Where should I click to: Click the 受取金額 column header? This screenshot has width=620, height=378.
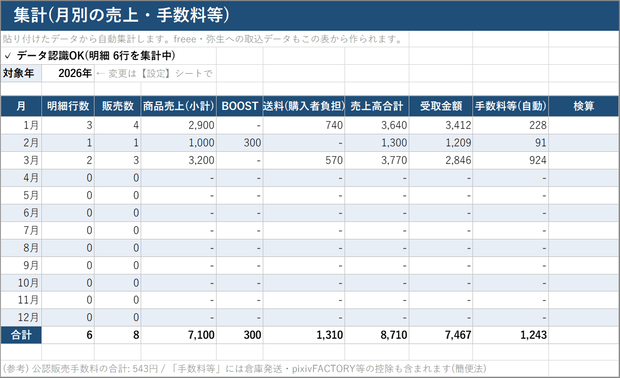pyautogui.click(x=440, y=106)
